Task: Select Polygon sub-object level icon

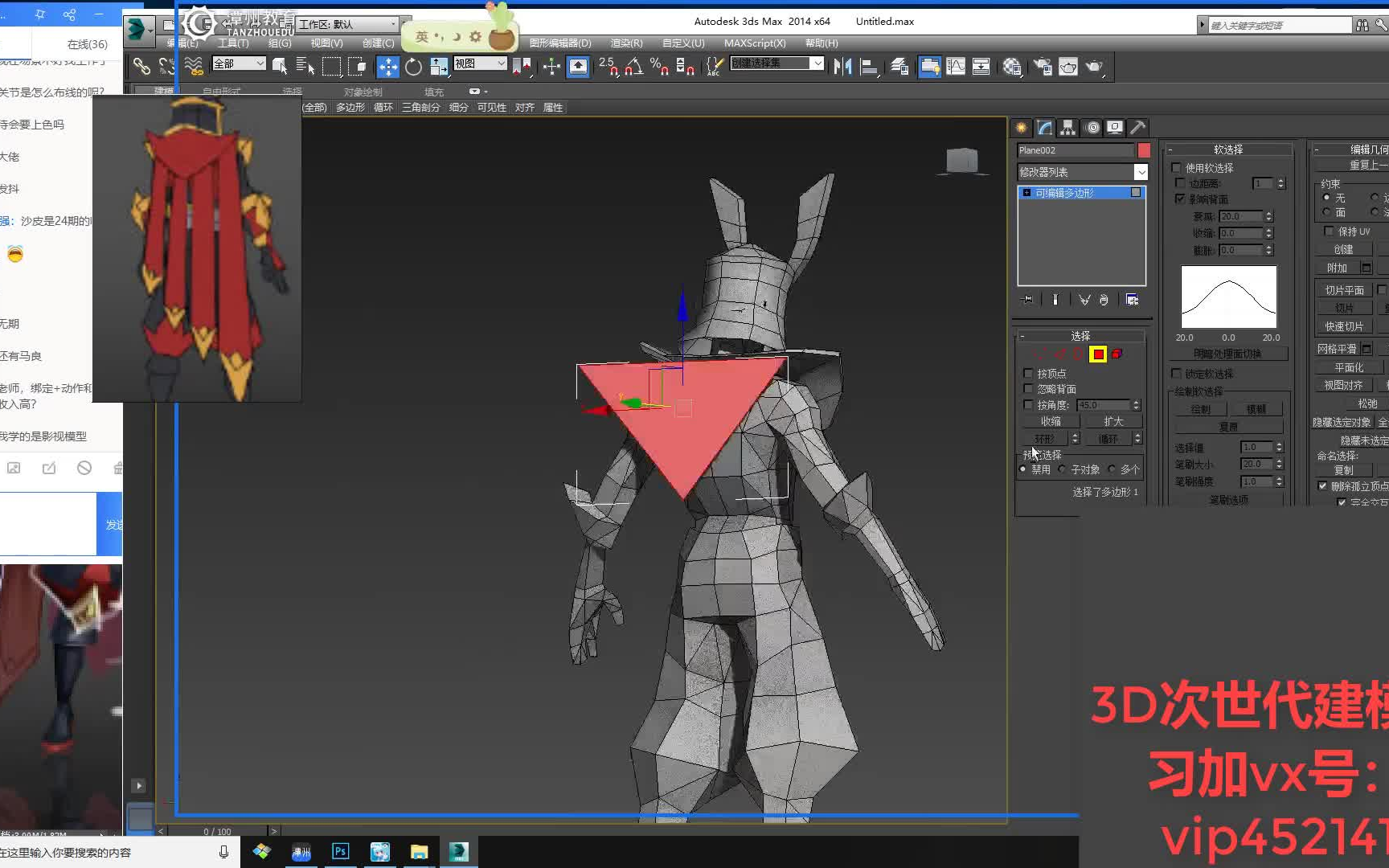Action: click(1098, 354)
